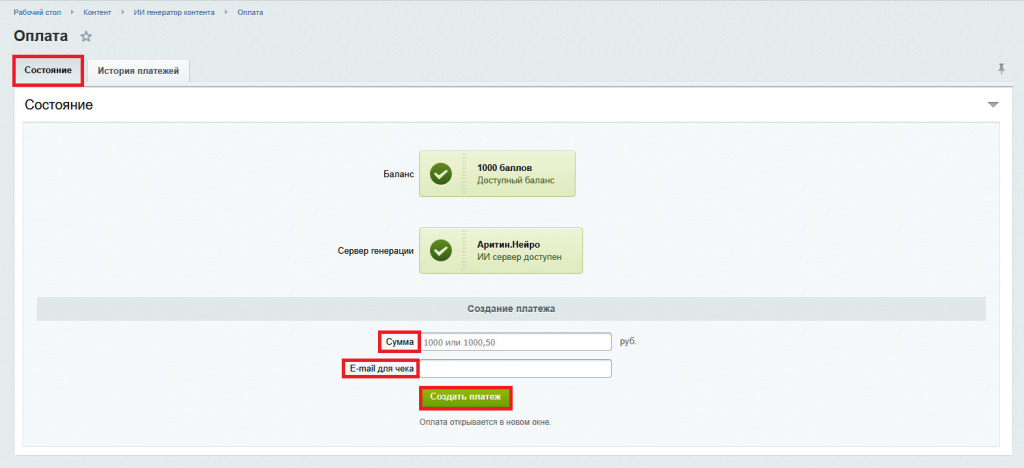Click the Баланс label
Viewport: 1024px width, 468px height.
[x=398, y=174]
